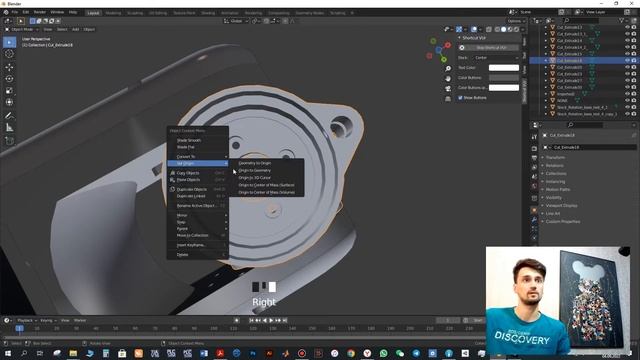Open Keying menu in timeline header

tap(47, 321)
